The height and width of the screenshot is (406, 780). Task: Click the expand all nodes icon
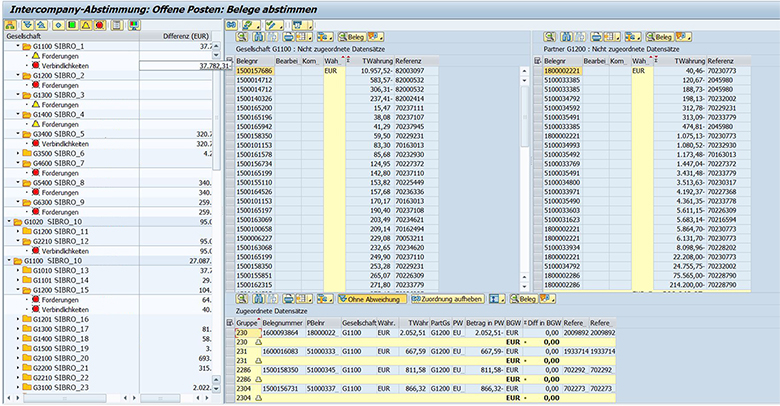pyautogui.click(x=28, y=25)
